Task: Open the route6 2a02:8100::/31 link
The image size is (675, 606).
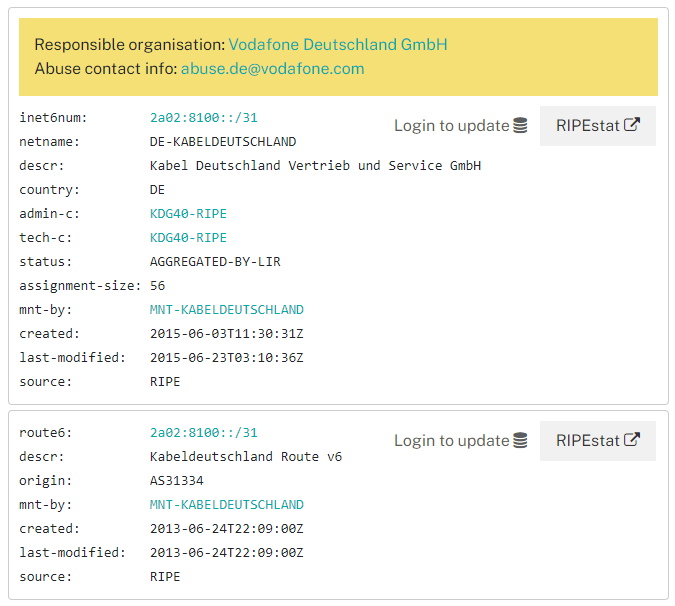Action: click(x=203, y=433)
